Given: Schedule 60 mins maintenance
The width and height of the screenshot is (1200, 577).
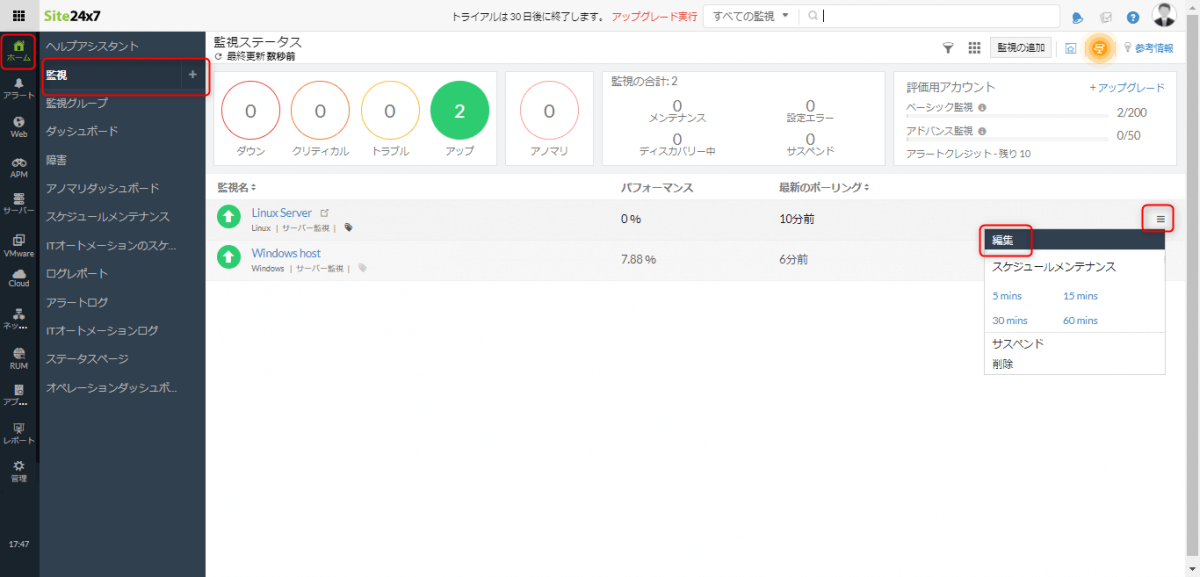Looking at the screenshot, I should (x=1080, y=321).
